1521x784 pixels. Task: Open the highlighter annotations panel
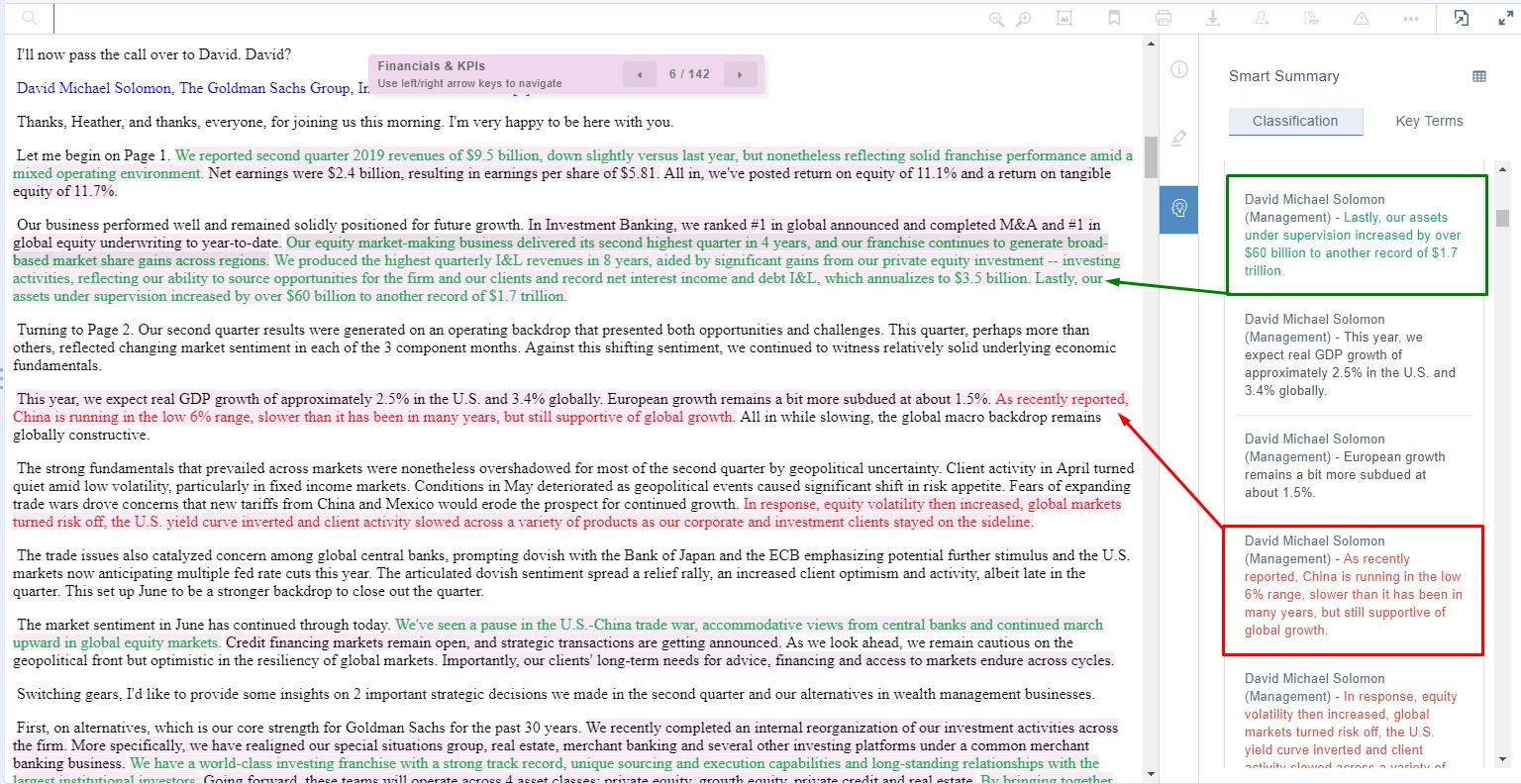pyautogui.click(x=1179, y=139)
